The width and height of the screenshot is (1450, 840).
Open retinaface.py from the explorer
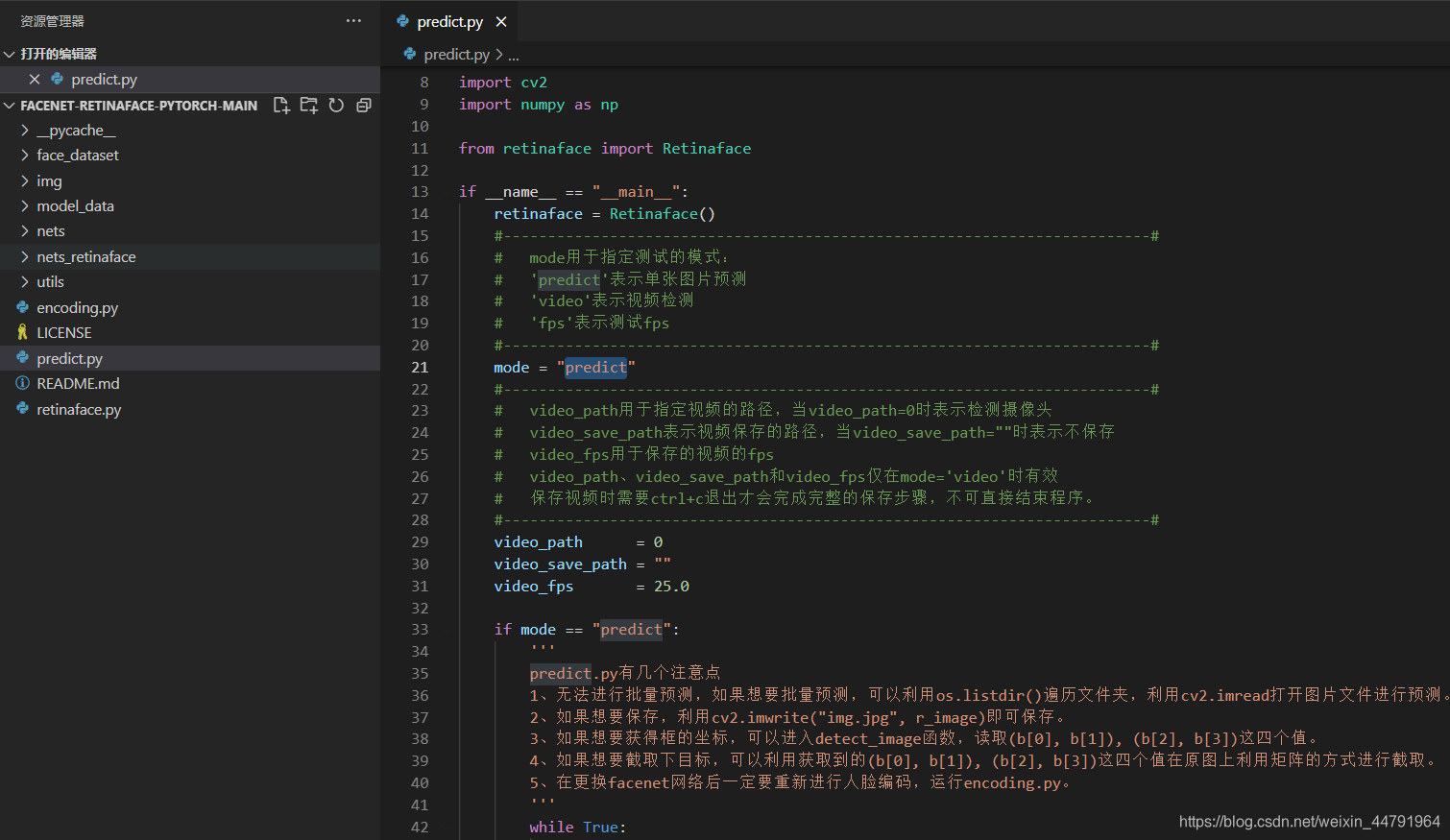[79, 410]
